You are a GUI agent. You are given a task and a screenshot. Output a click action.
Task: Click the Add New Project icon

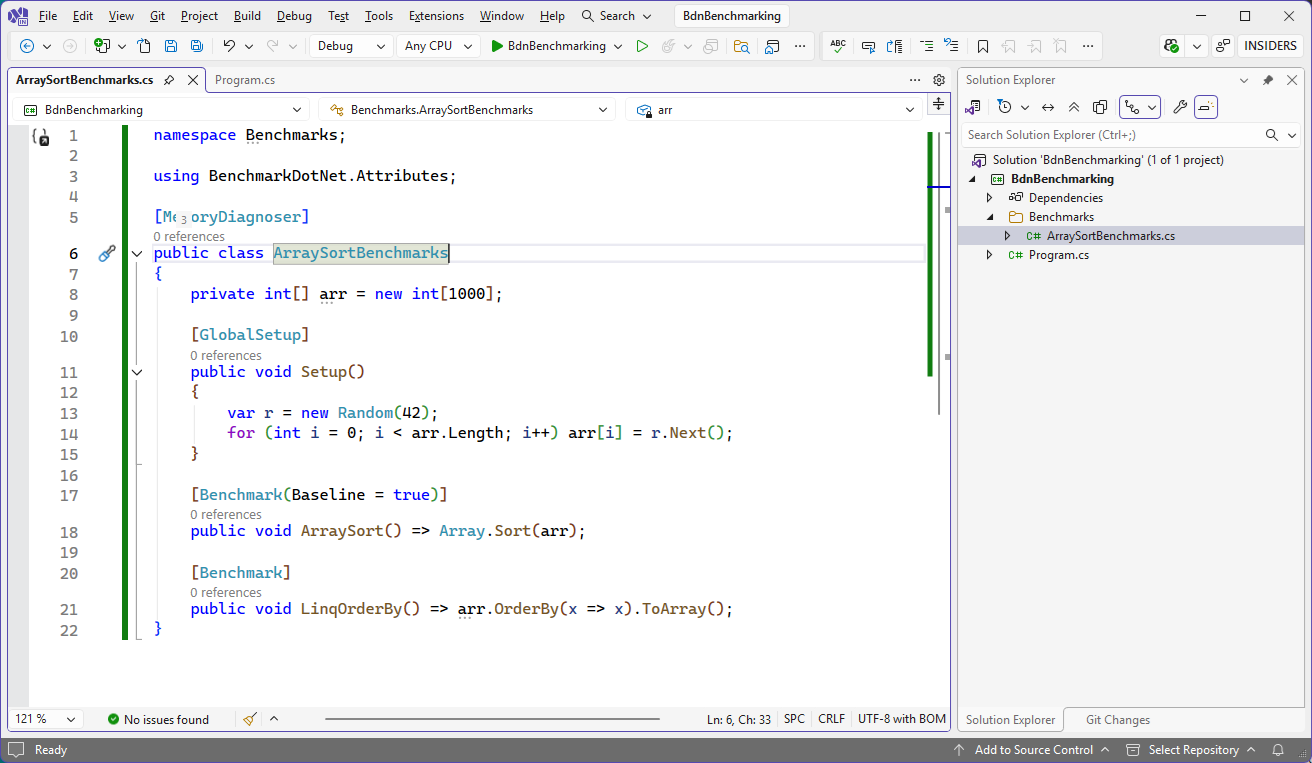coord(104,46)
